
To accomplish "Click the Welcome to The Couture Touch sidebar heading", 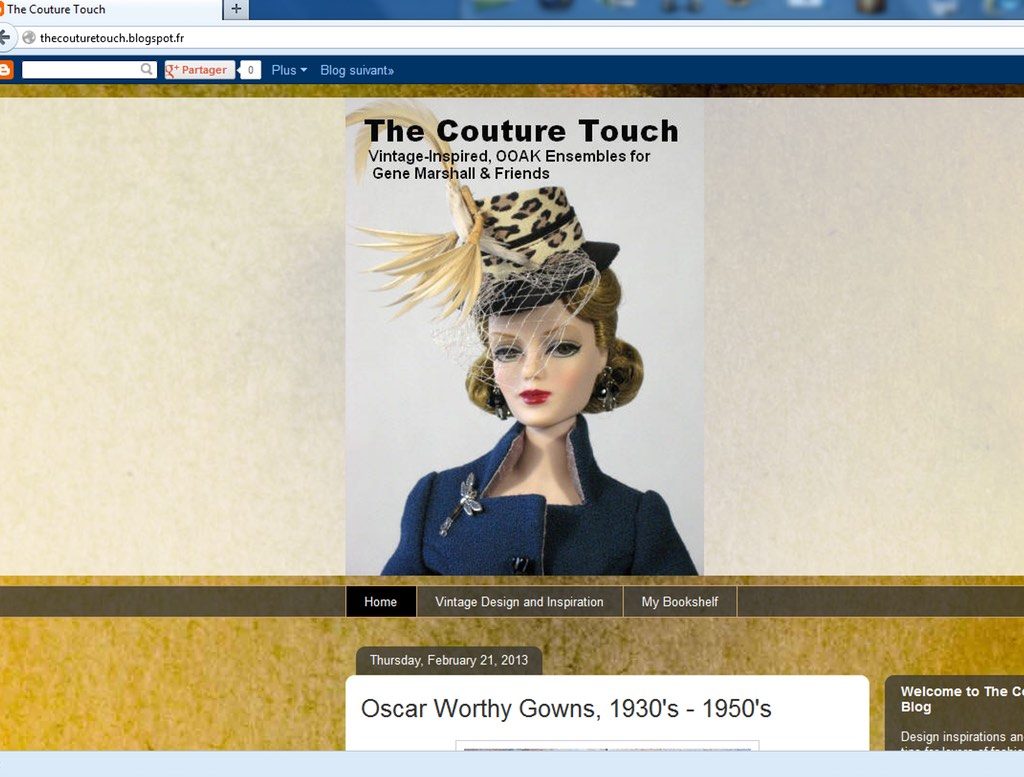I will pyautogui.click(x=960, y=698).
